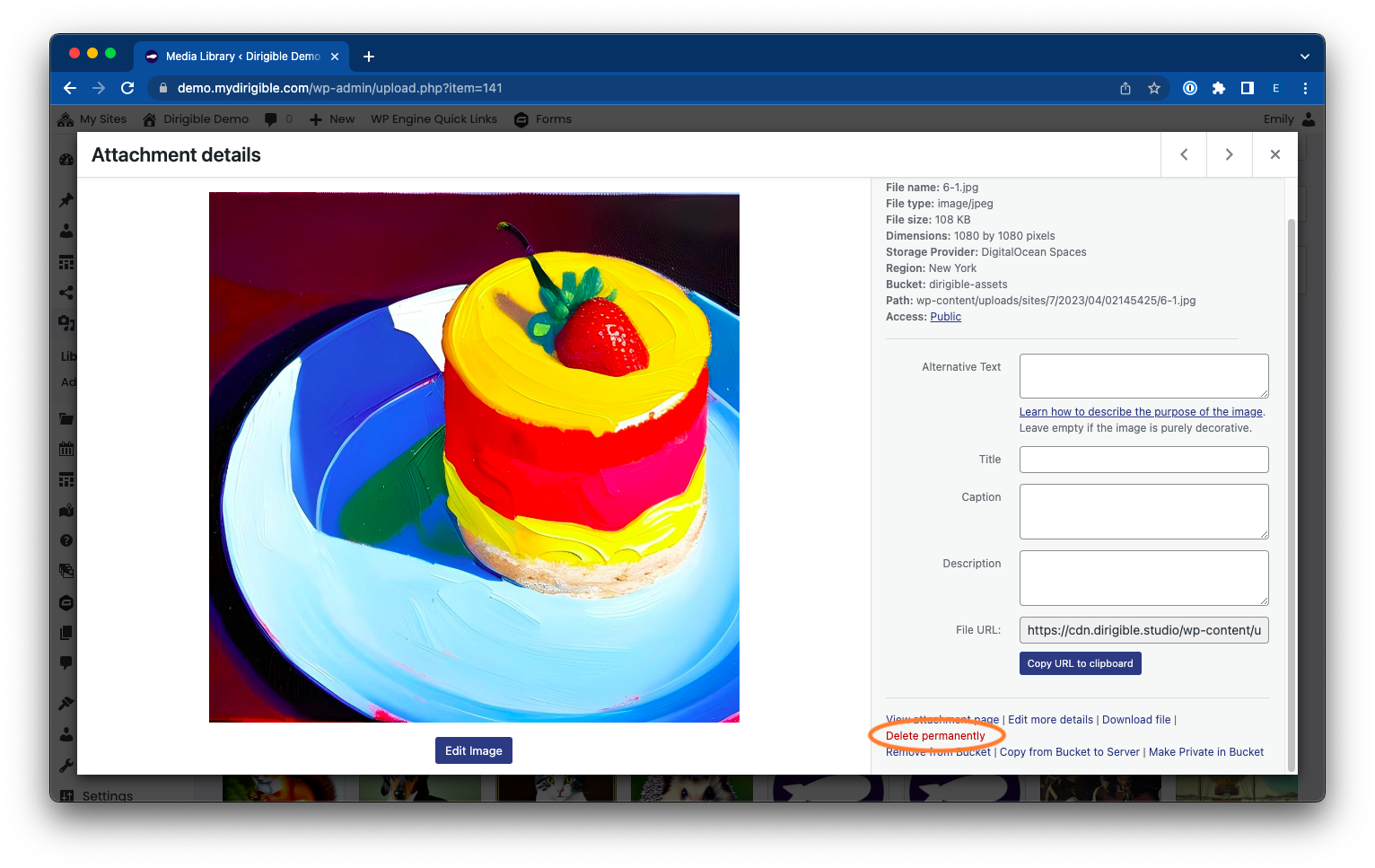
Task: Open the Tools wrench icon in sidebar
Action: pos(66,766)
